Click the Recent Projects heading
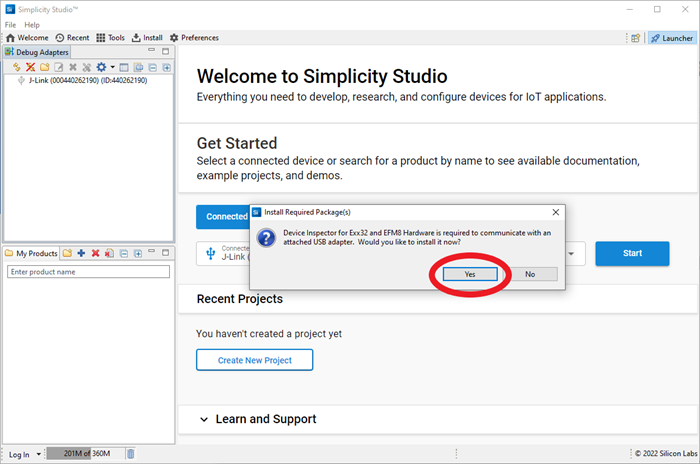The height and width of the screenshot is (464, 700). click(x=240, y=299)
